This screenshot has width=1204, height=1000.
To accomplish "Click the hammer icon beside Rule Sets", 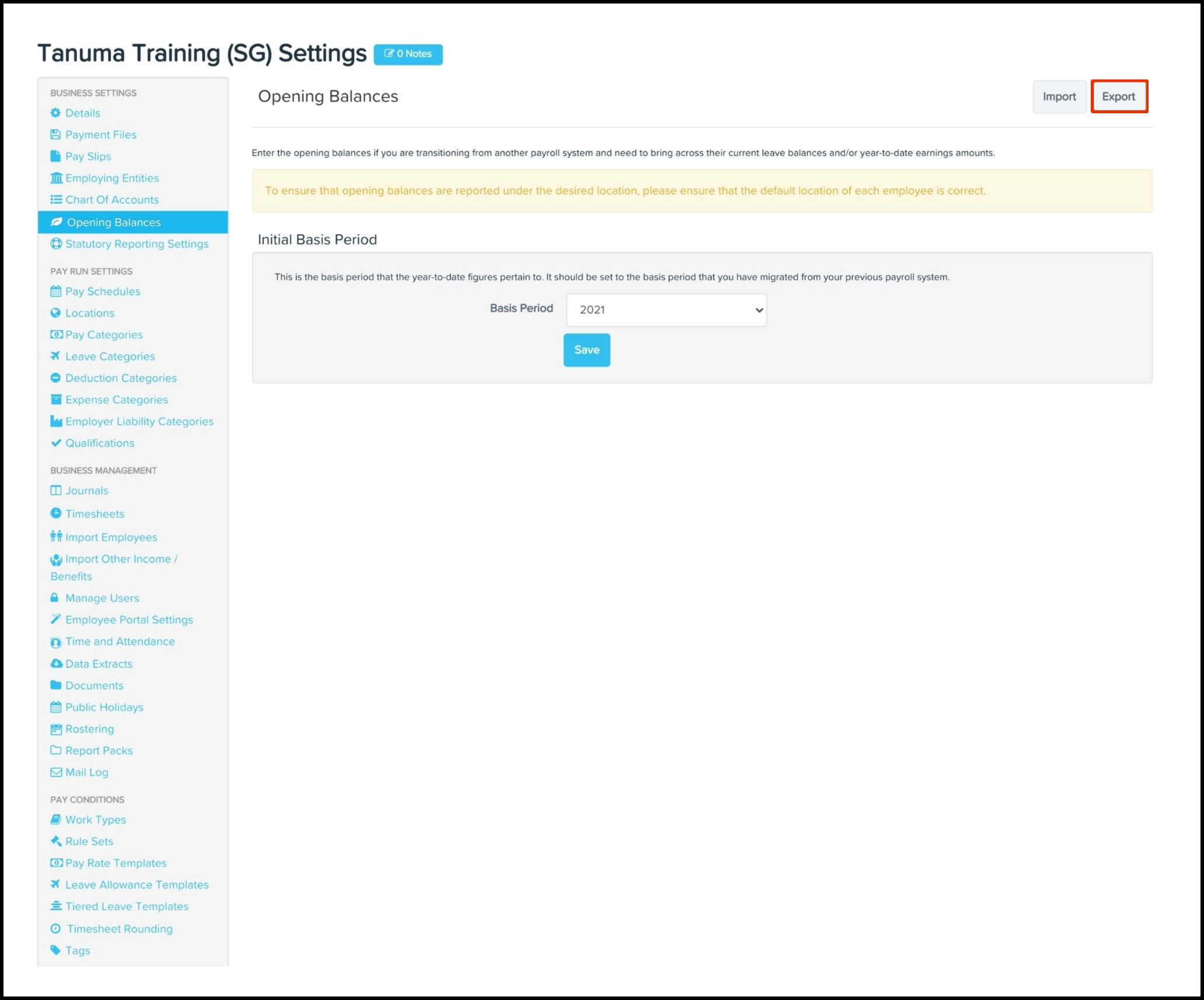I will 56,841.
